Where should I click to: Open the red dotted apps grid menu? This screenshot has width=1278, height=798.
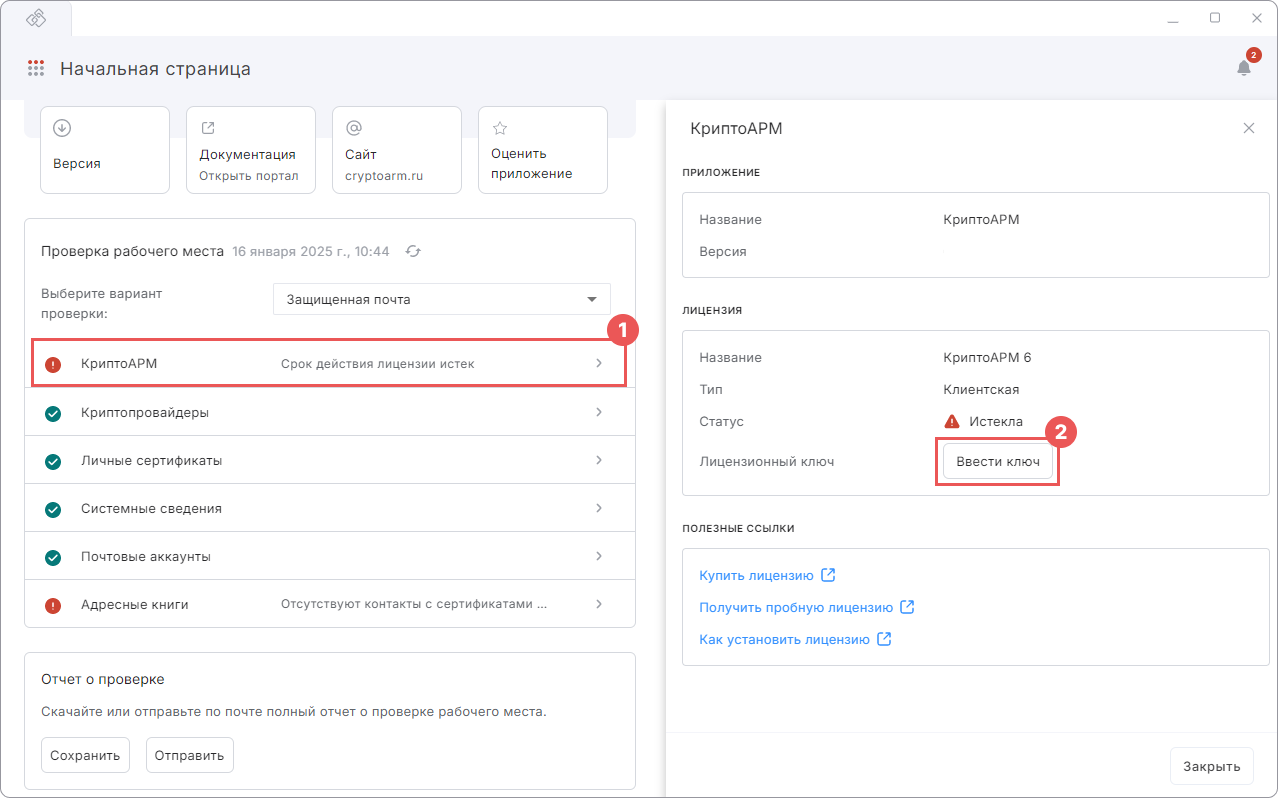(x=36, y=68)
